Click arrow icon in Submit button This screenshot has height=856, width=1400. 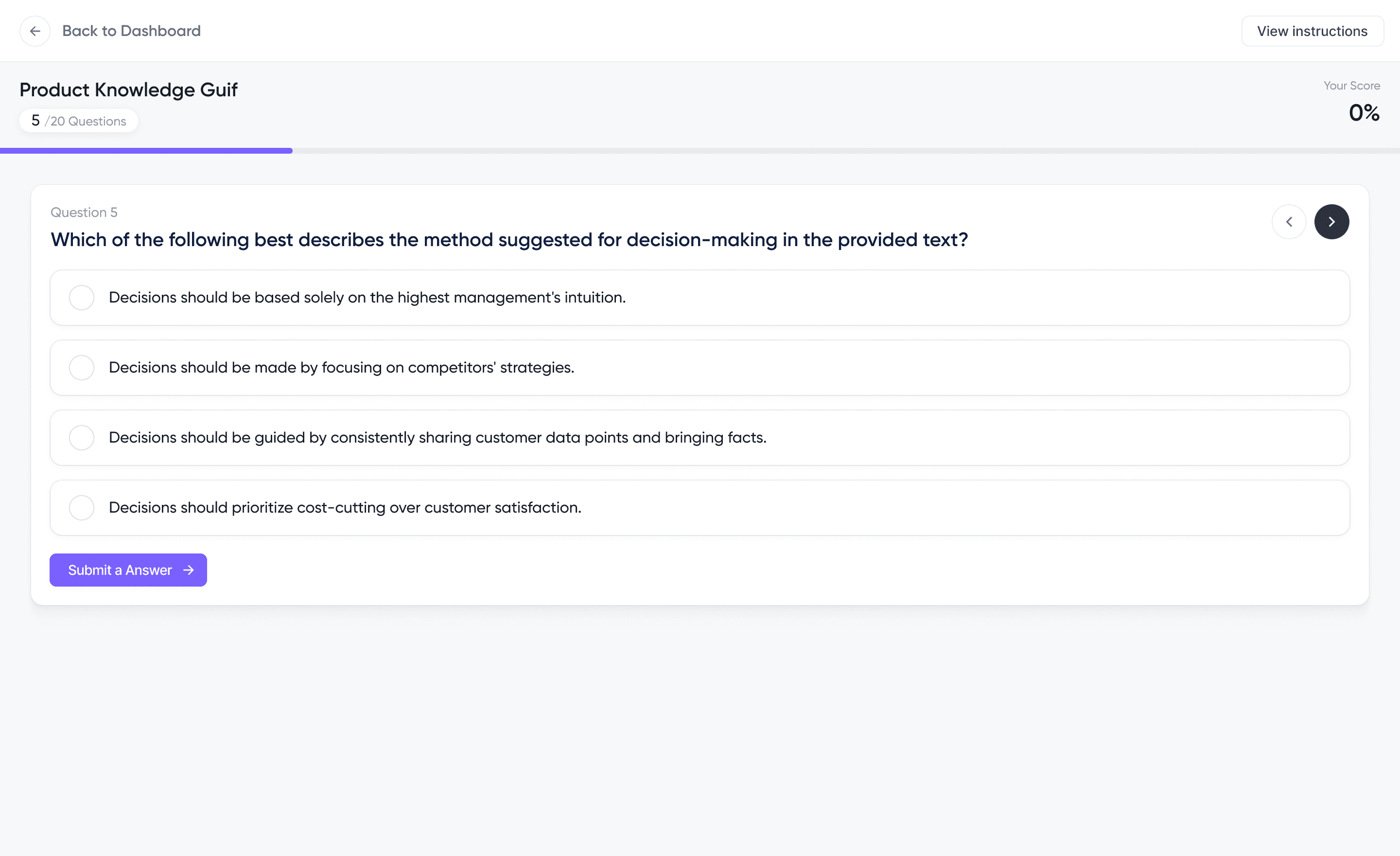[x=189, y=570]
